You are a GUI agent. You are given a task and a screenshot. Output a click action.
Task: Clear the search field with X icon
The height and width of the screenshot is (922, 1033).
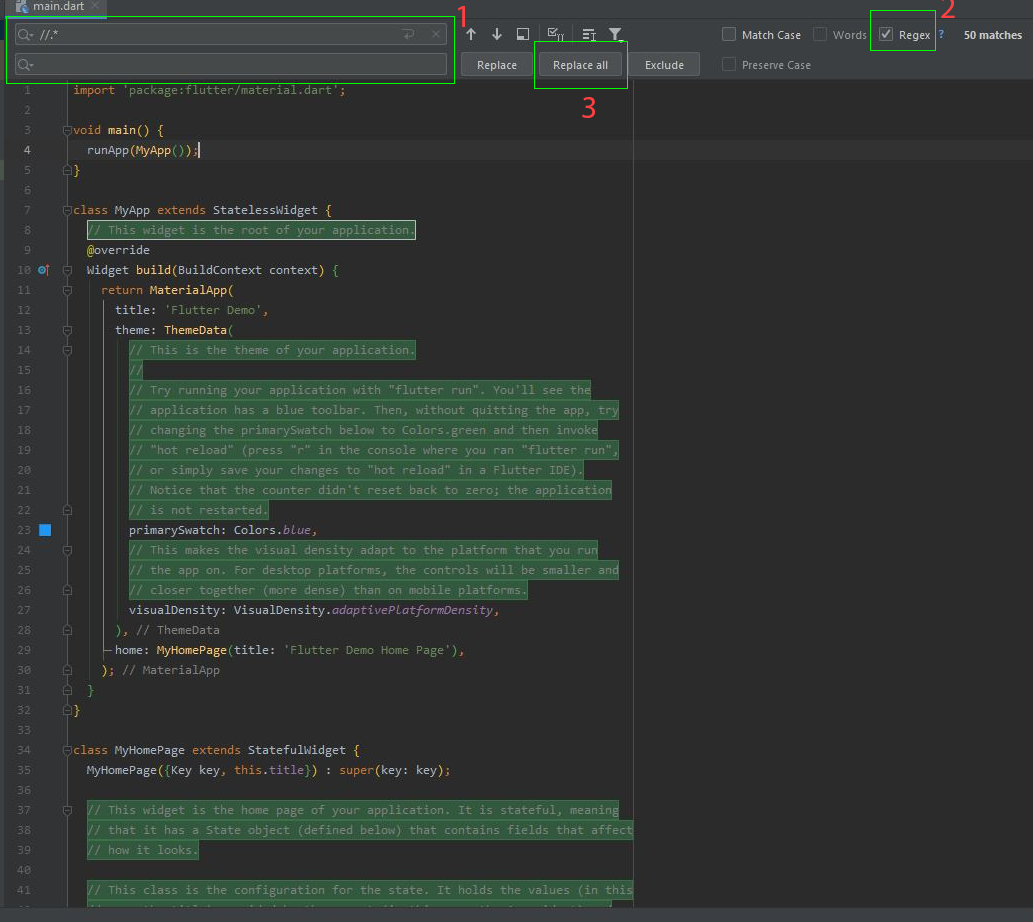436,34
